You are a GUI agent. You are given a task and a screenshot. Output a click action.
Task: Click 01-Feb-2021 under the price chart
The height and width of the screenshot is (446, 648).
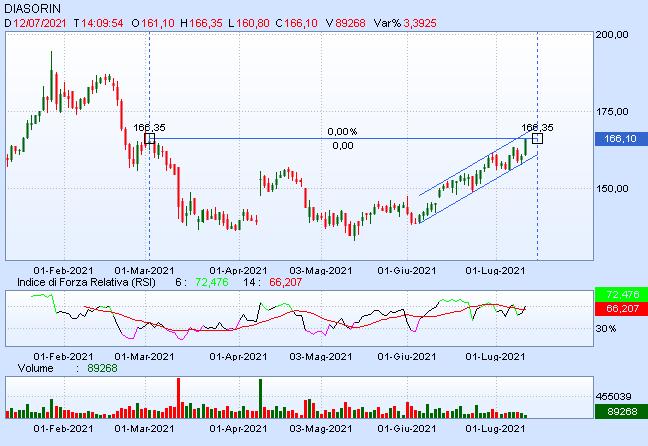point(63,271)
